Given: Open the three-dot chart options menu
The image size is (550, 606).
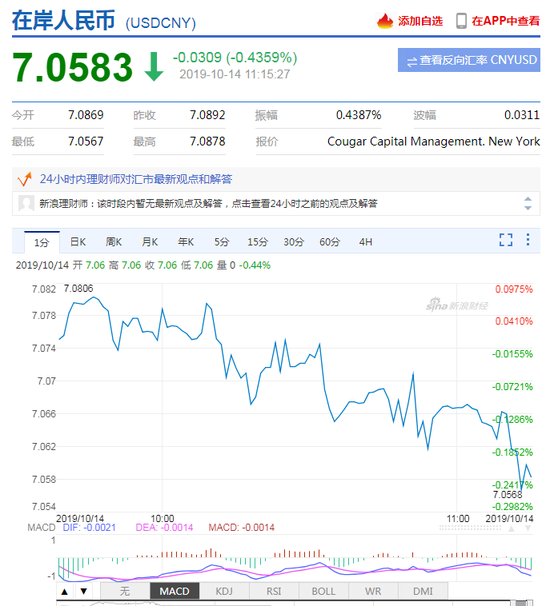Looking at the screenshot, I should pos(528,240).
